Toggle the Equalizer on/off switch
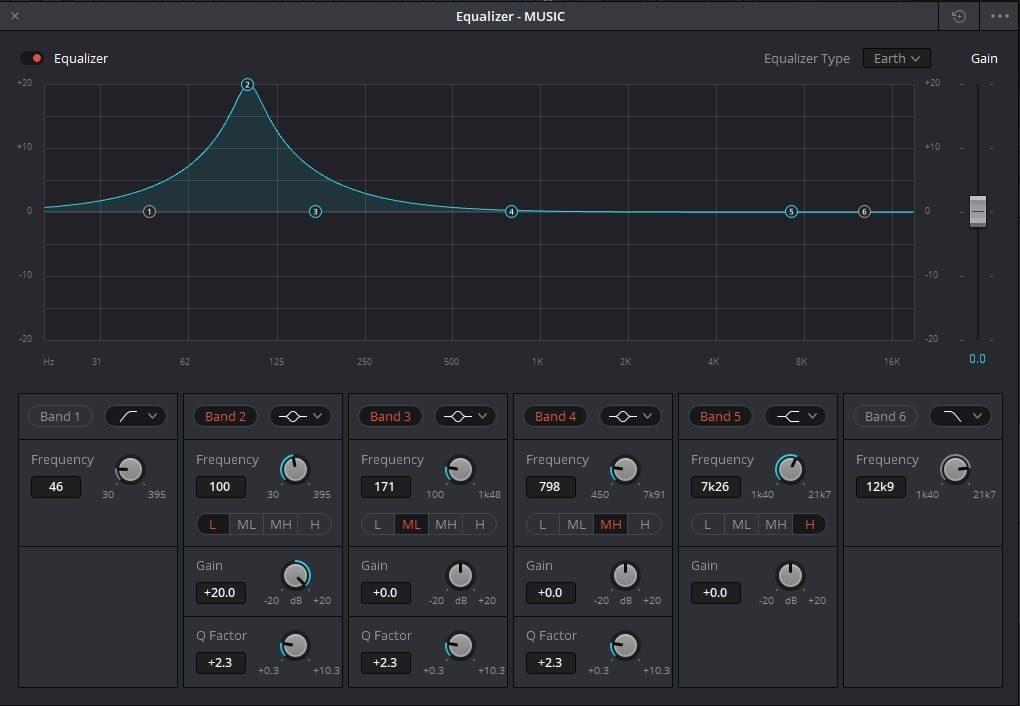The height and width of the screenshot is (706, 1020). [x=31, y=58]
